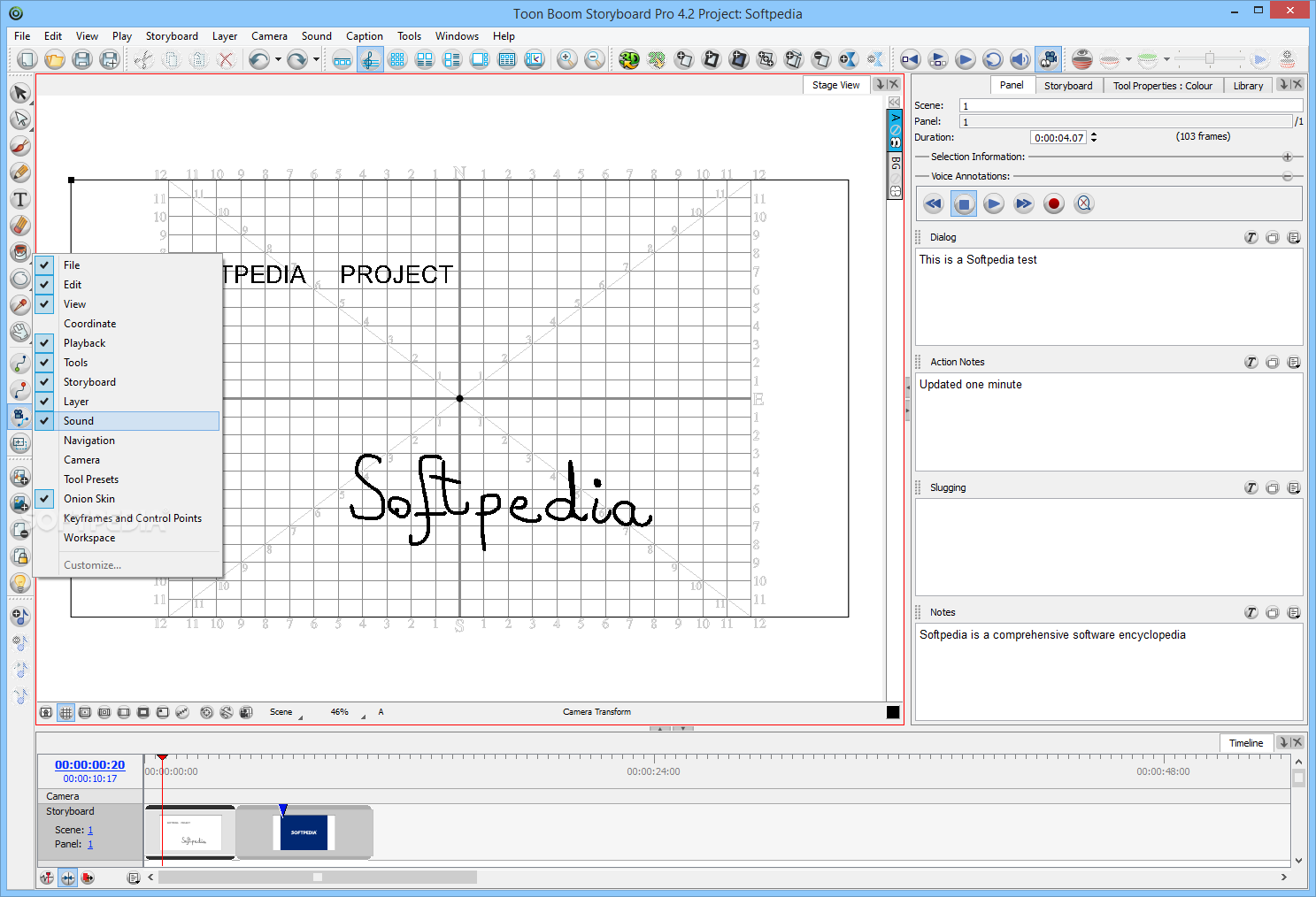The height and width of the screenshot is (897, 1316).
Task: Uncheck the Onion Skin toolbar entry
Action: [127, 499]
